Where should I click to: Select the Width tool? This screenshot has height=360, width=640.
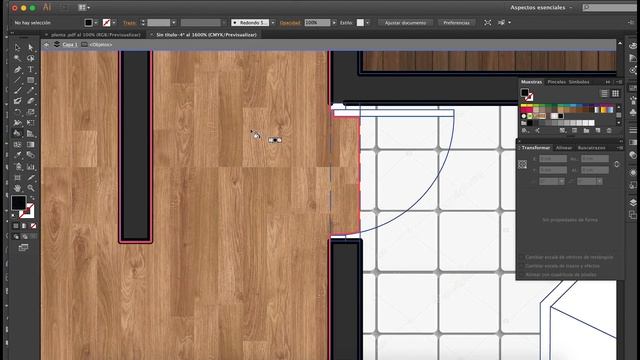tap(17, 122)
